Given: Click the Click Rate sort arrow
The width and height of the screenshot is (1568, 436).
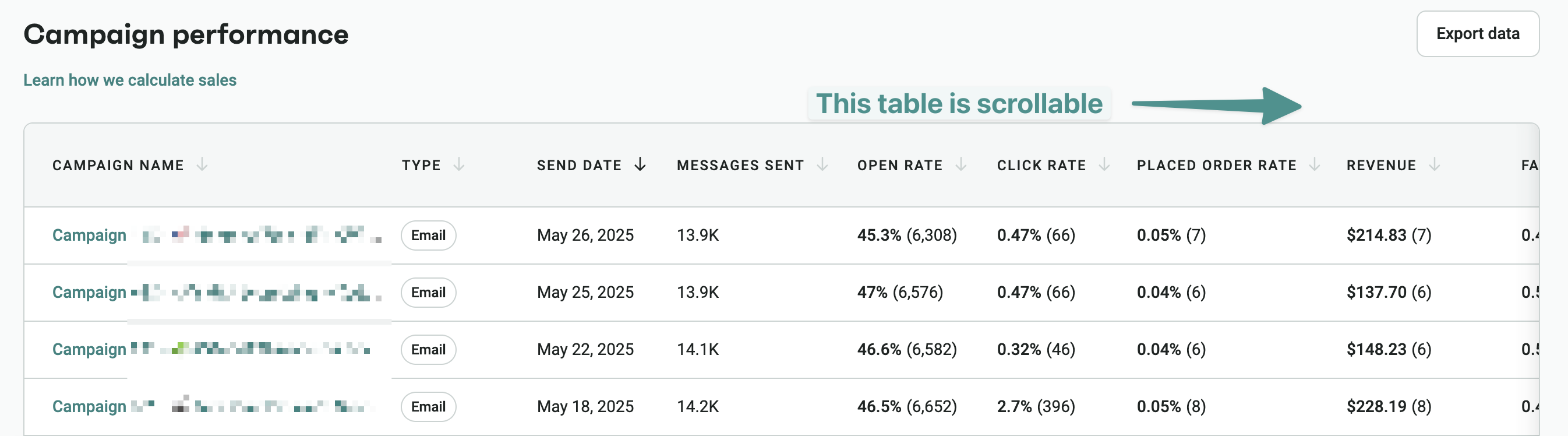Looking at the screenshot, I should [x=1106, y=164].
